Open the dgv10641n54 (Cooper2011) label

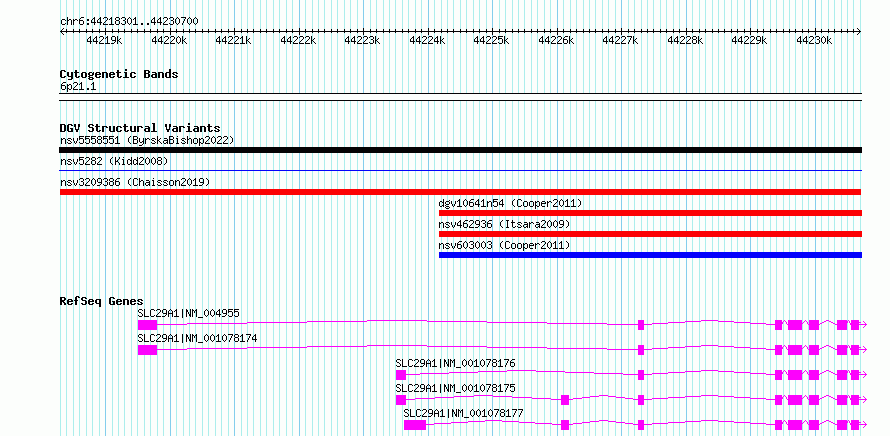(x=510, y=203)
